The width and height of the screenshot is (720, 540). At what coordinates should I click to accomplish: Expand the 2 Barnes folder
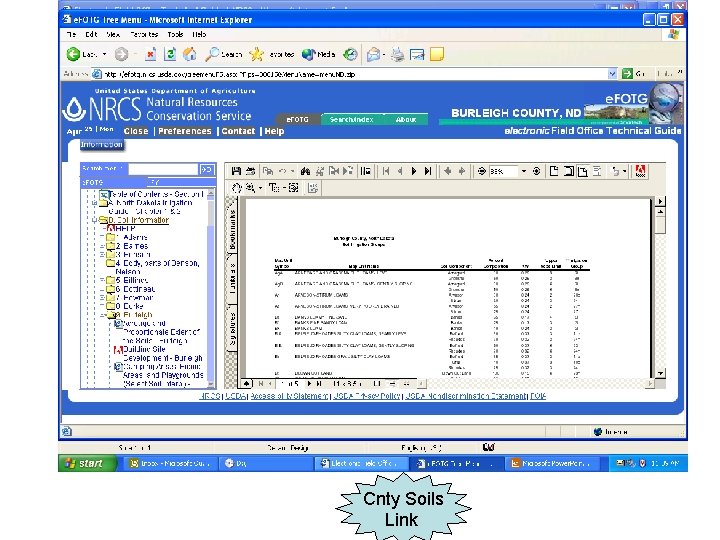pos(102,246)
